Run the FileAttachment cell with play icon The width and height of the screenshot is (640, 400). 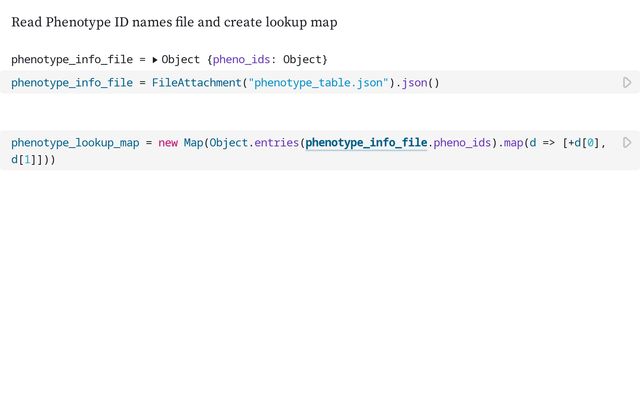627,83
